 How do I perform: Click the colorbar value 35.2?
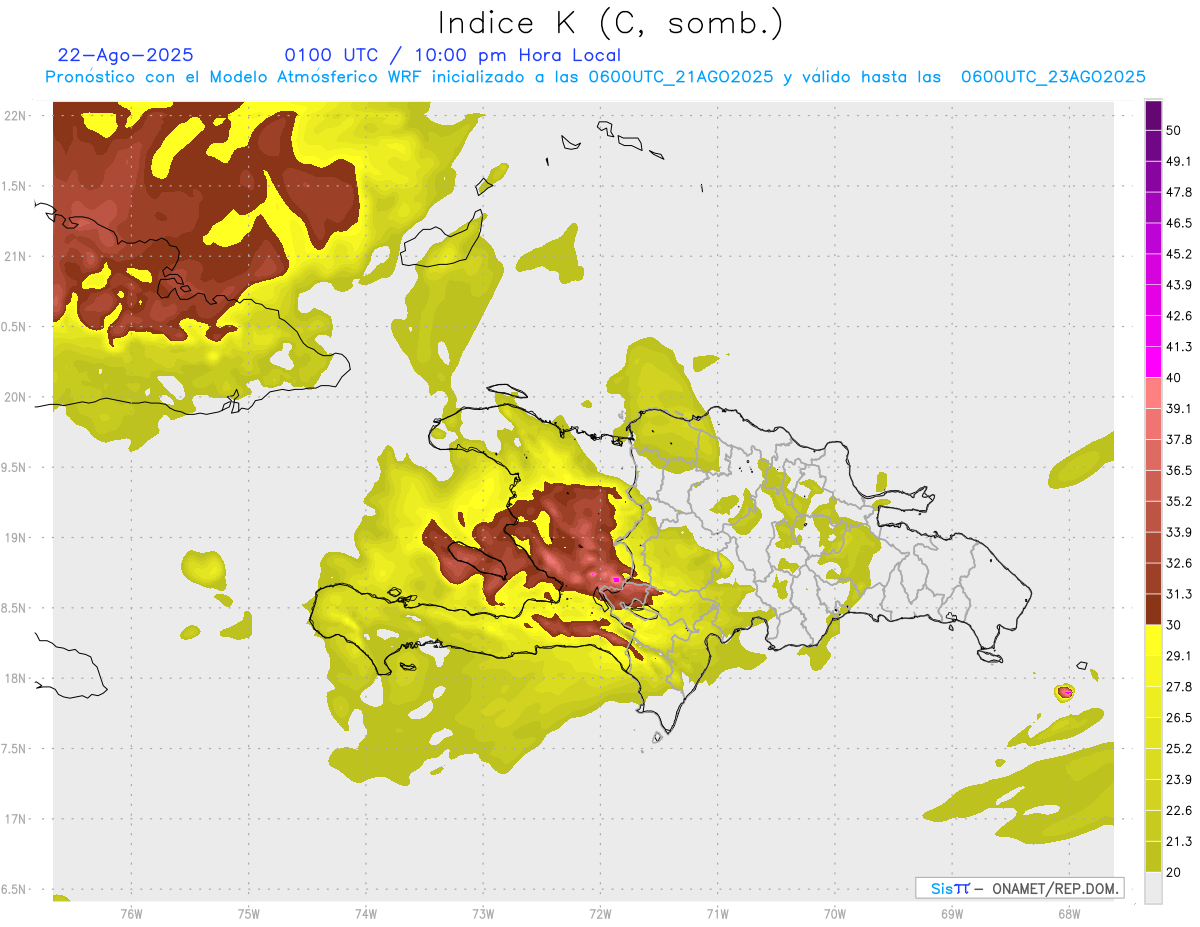tap(1179, 501)
